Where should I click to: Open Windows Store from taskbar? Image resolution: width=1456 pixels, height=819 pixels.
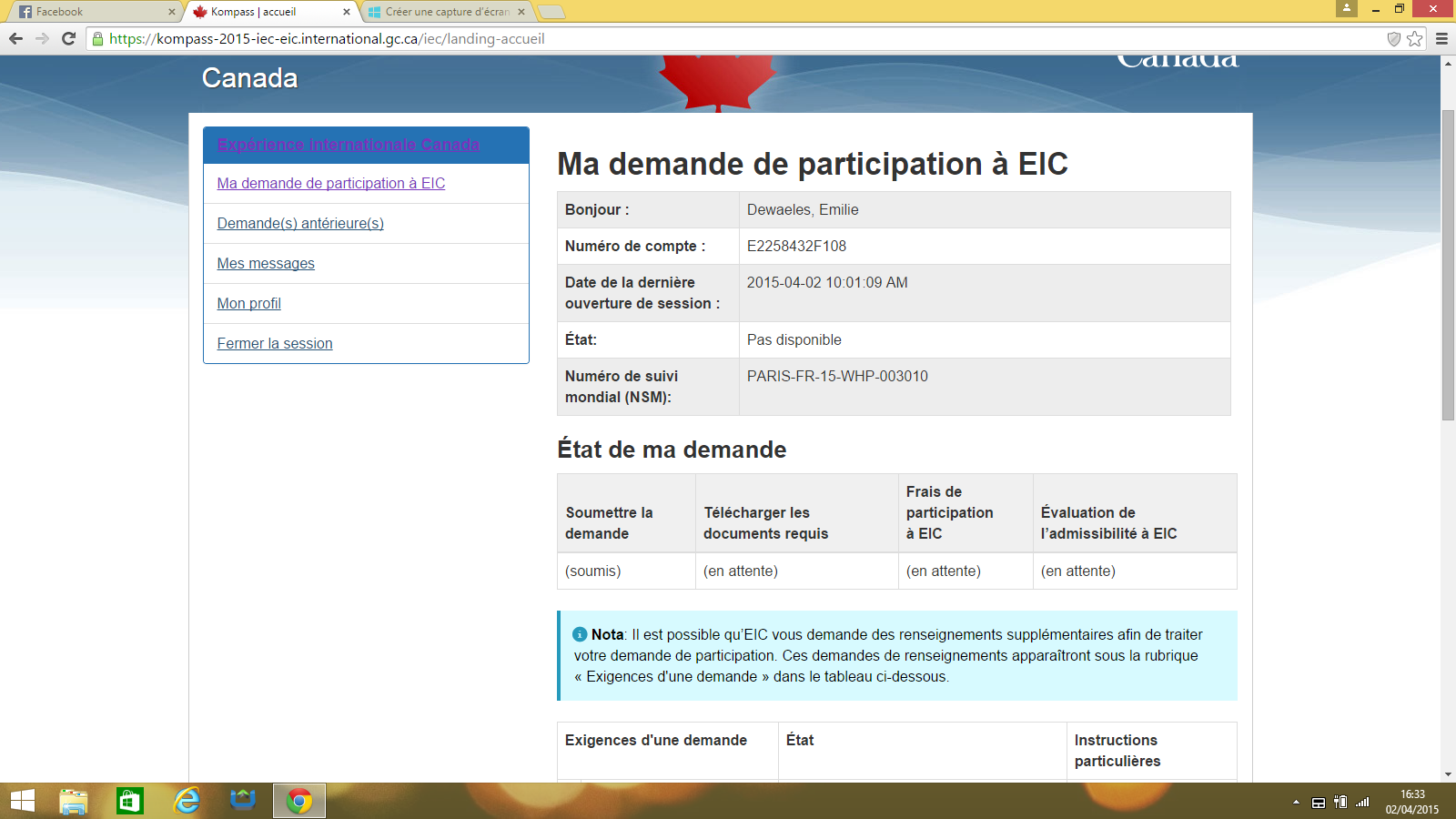130,801
